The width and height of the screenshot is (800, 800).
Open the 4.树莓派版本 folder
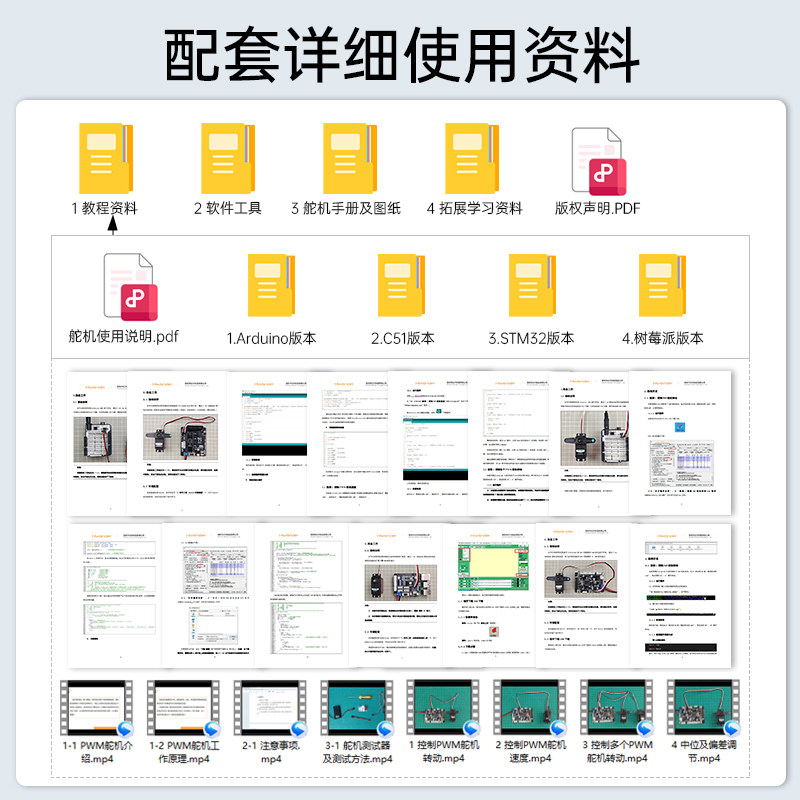662,285
